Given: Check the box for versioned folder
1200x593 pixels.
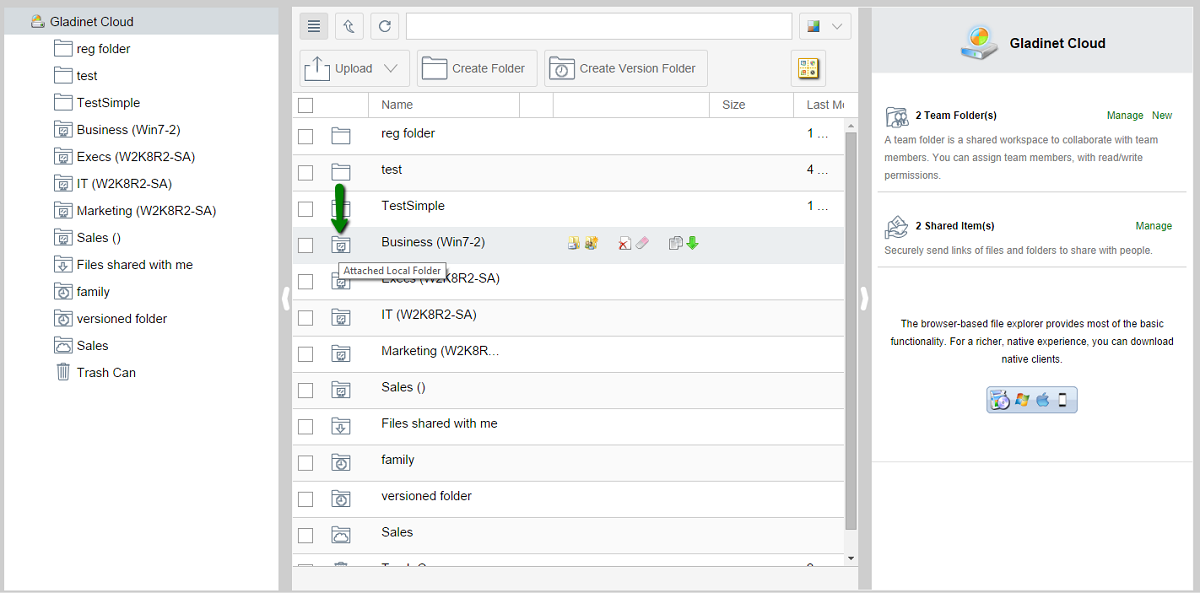Looking at the screenshot, I should pyautogui.click(x=306, y=499).
